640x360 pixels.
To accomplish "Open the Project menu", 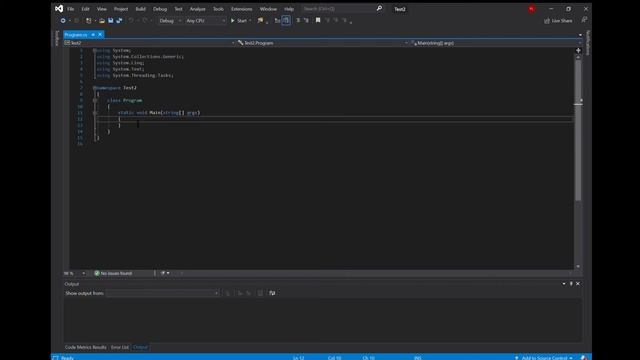I will pos(121,9).
